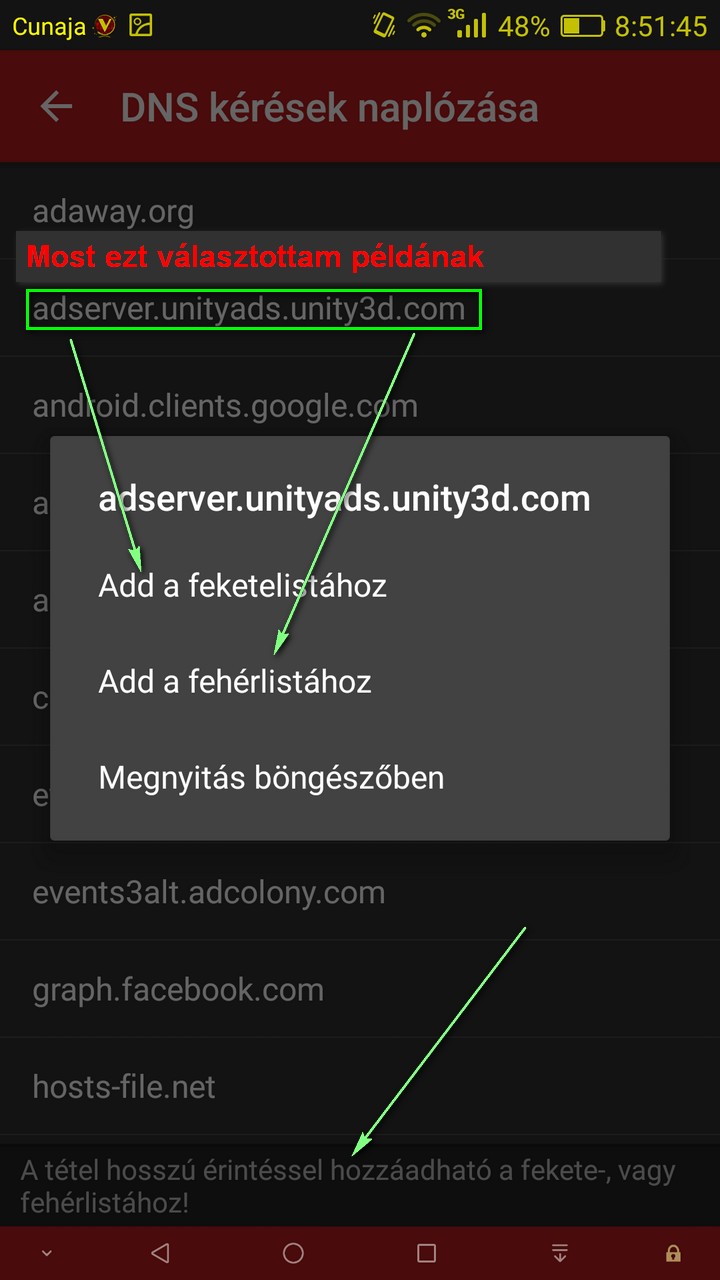The height and width of the screenshot is (1280, 720).
Task: Tap the image notification icon in status bar
Action: pos(141,26)
